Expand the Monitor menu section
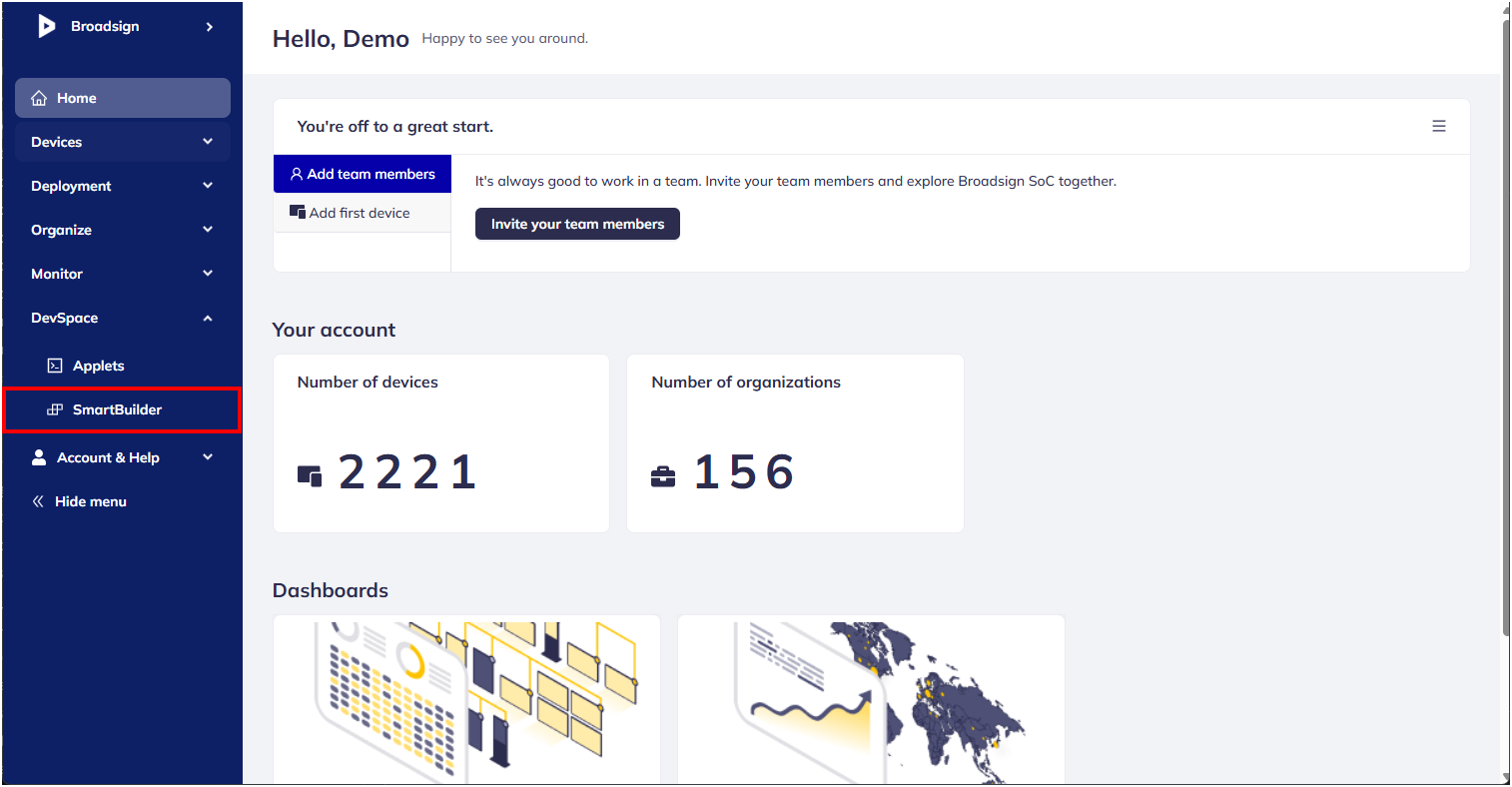Viewport: 1512px width, 787px height. click(208, 274)
